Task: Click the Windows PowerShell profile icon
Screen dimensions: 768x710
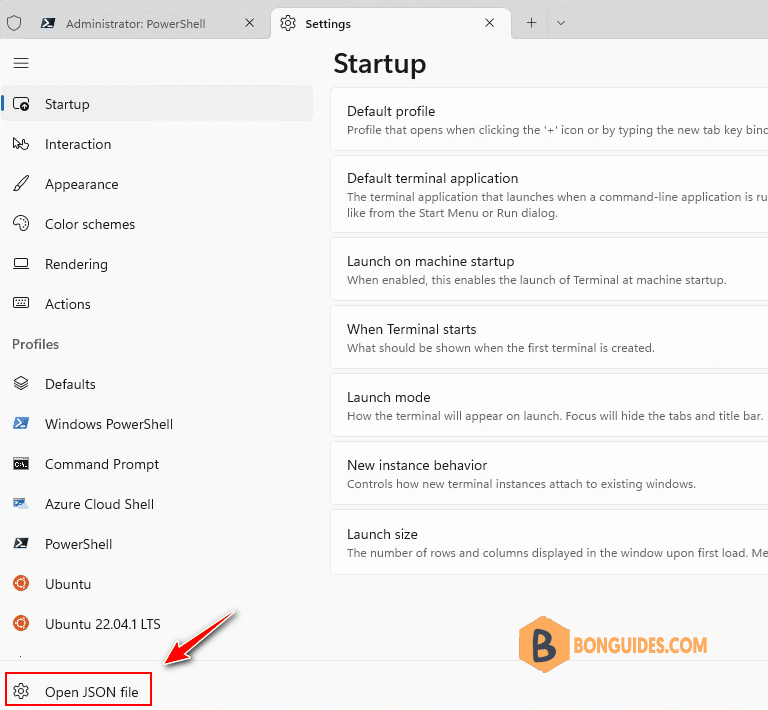Action: coord(21,423)
